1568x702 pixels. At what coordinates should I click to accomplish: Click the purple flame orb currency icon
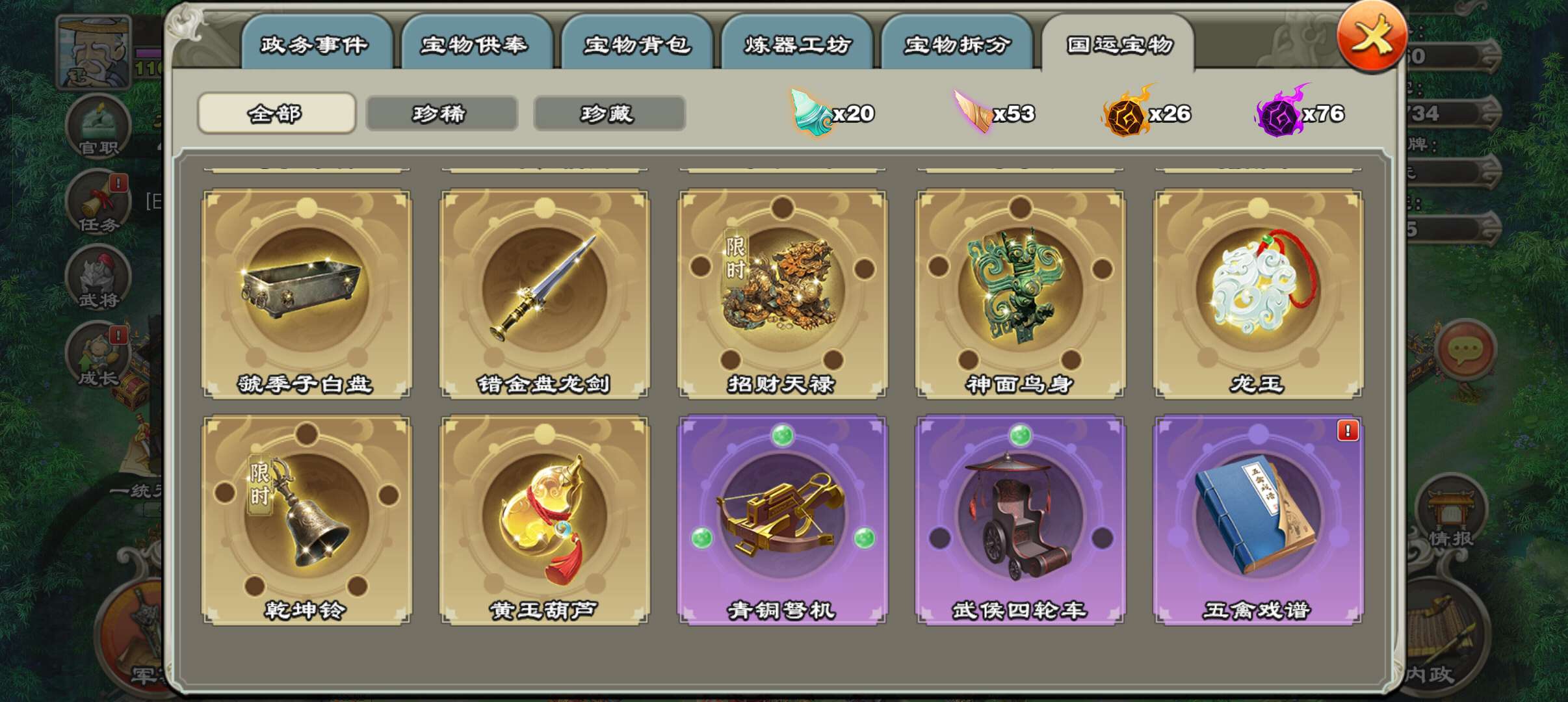point(1280,112)
